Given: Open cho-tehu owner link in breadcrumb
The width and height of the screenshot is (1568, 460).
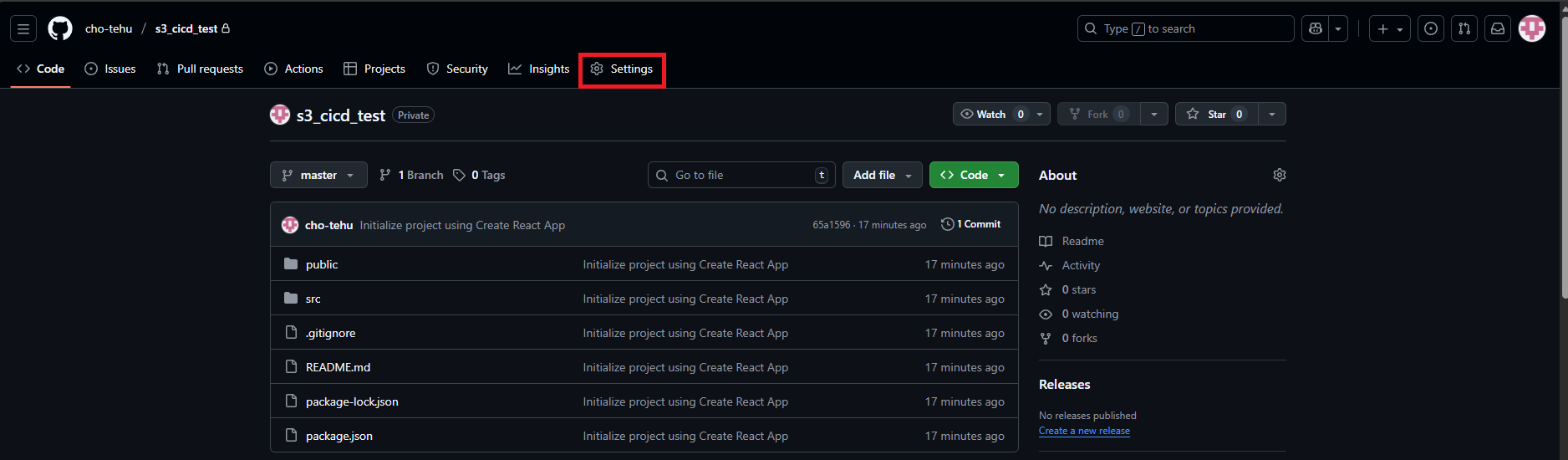Looking at the screenshot, I should click(109, 28).
